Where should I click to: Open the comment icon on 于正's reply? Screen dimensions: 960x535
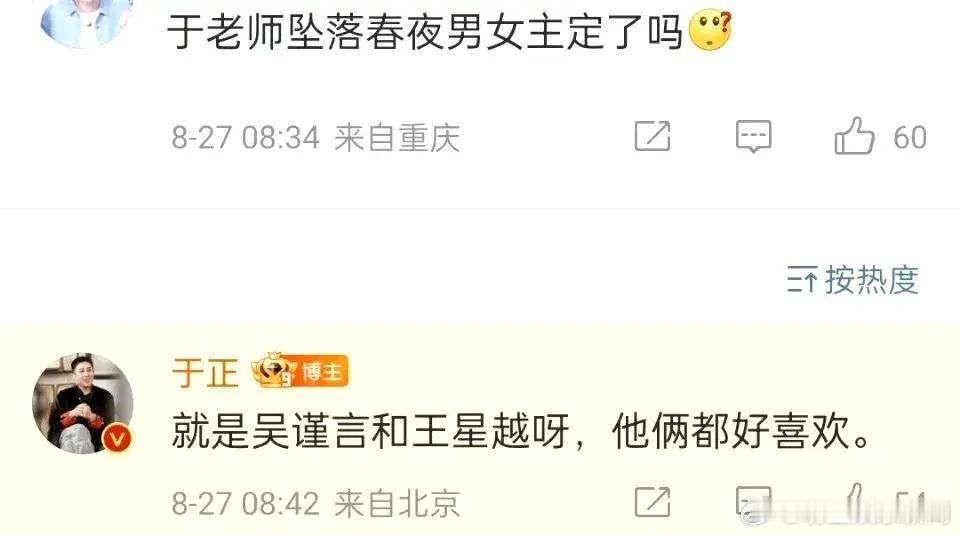click(753, 503)
